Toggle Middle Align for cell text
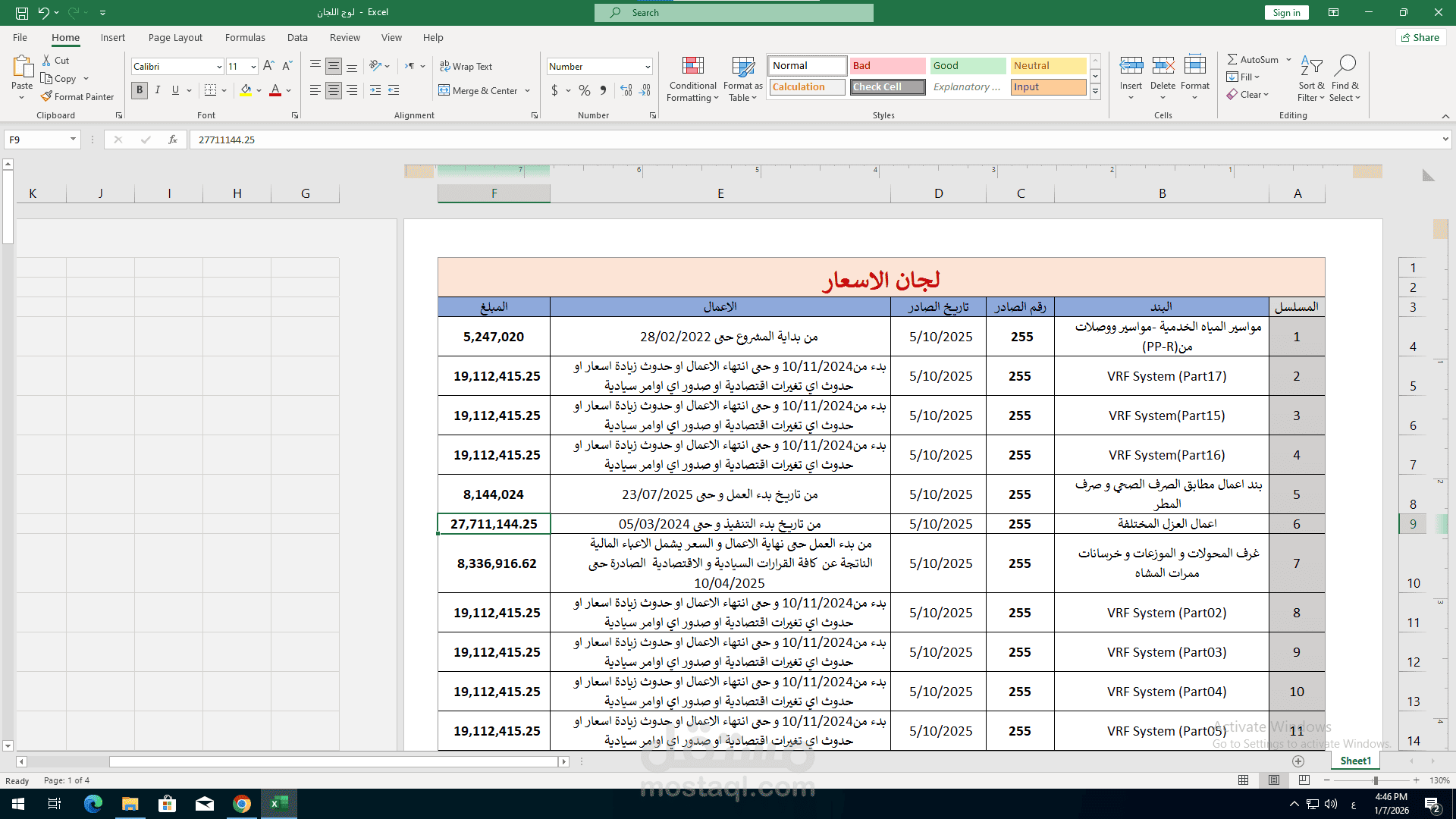Screen dimensions: 1456x819 coord(334,67)
